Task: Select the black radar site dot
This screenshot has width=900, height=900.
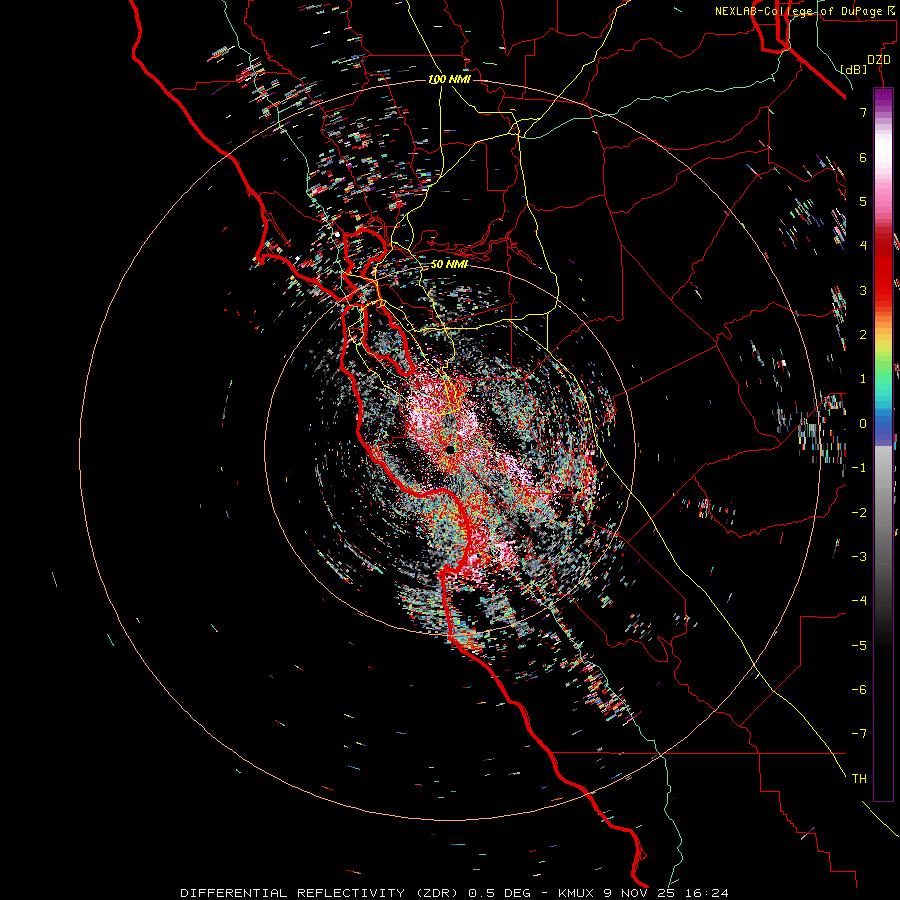Action: click(x=450, y=449)
